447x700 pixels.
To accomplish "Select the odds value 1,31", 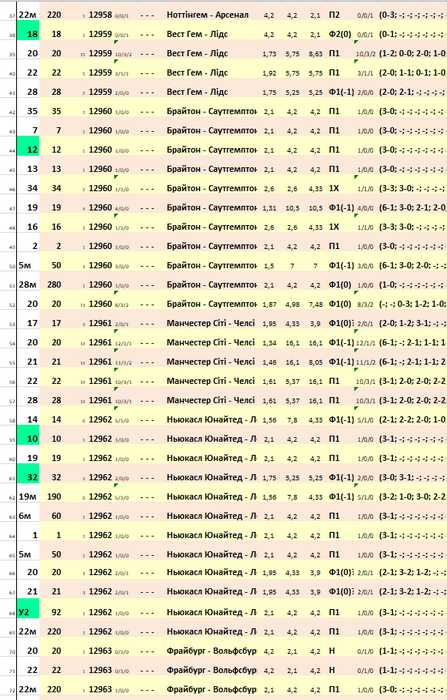I will 269,208.
